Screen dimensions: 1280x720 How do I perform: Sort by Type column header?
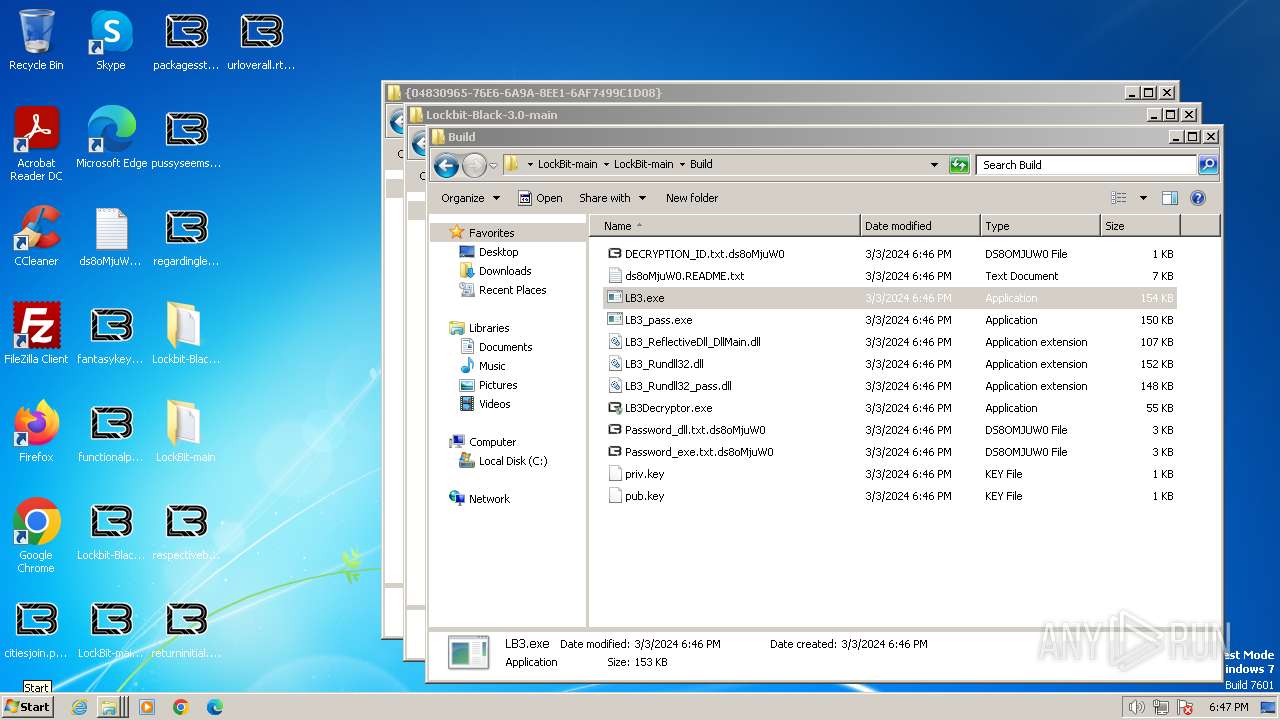1040,226
